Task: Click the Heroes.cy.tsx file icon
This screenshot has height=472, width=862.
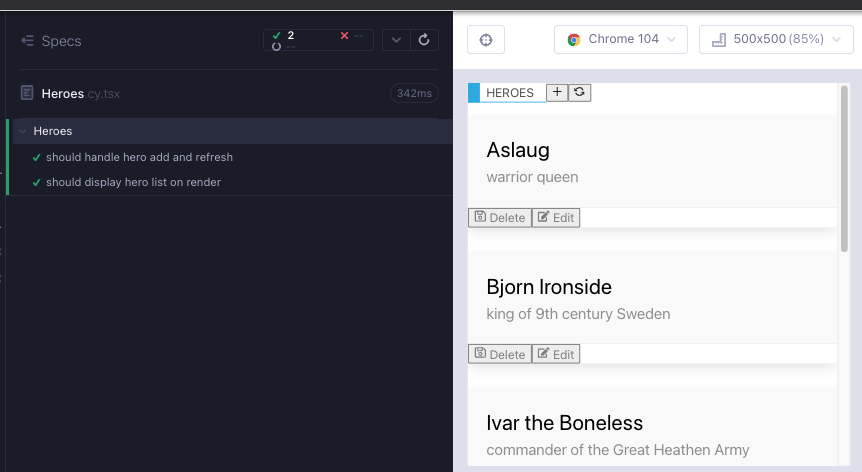Action: tap(27, 93)
